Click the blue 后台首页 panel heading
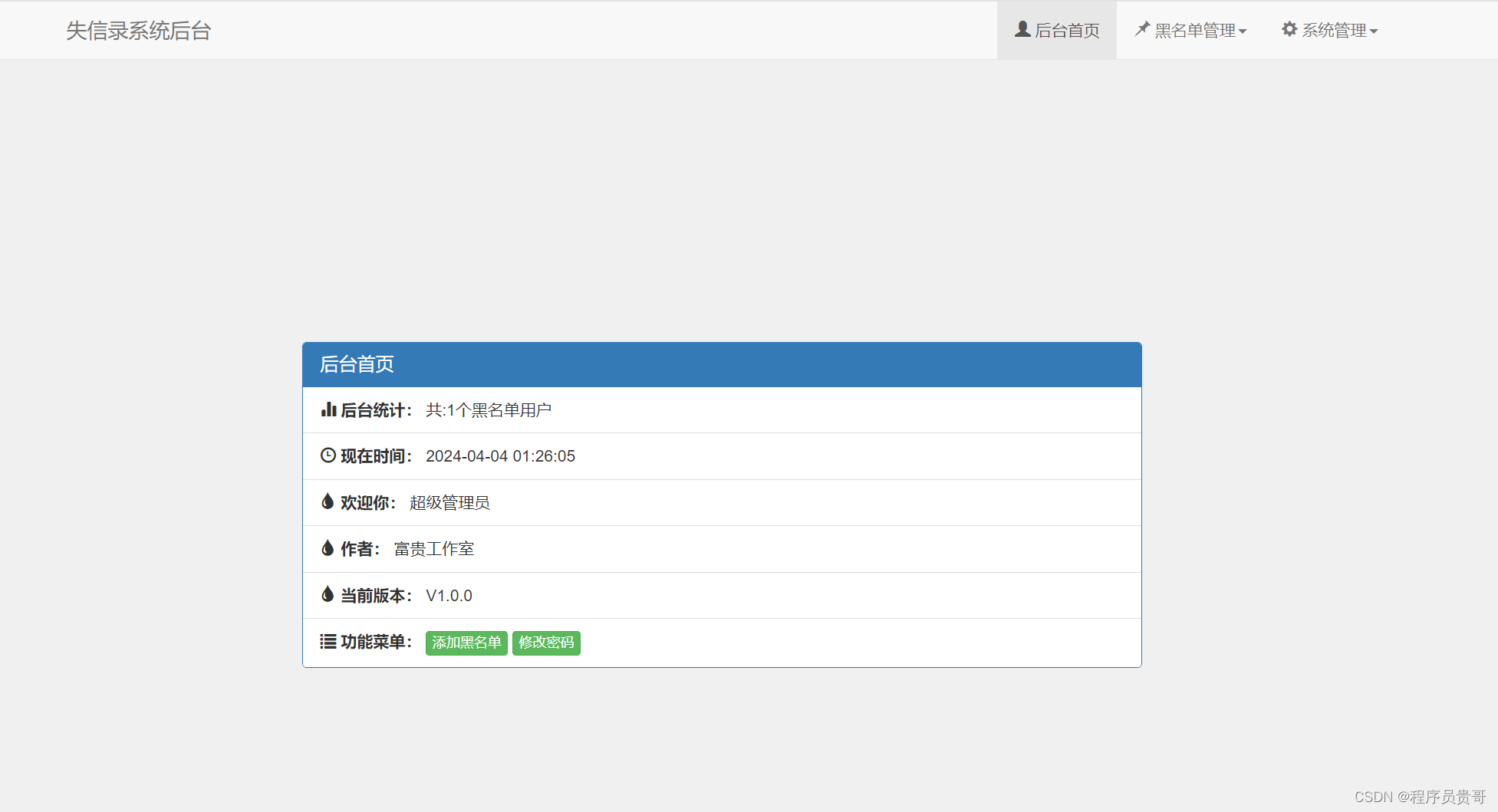 (x=722, y=364)
